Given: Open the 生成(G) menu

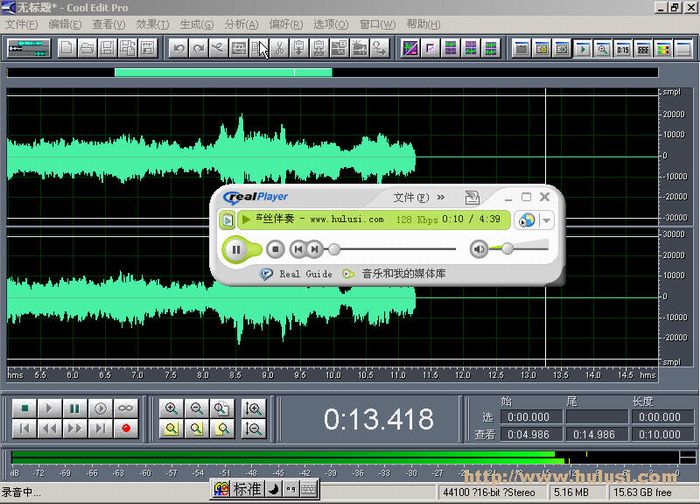Looking at the screenshot, I should [x=196, y=24].
